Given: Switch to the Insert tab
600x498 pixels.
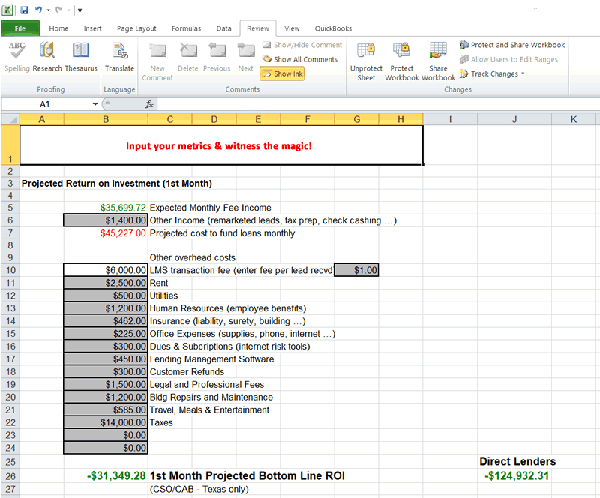Looking at the screenshot, I should click(93, 28).
